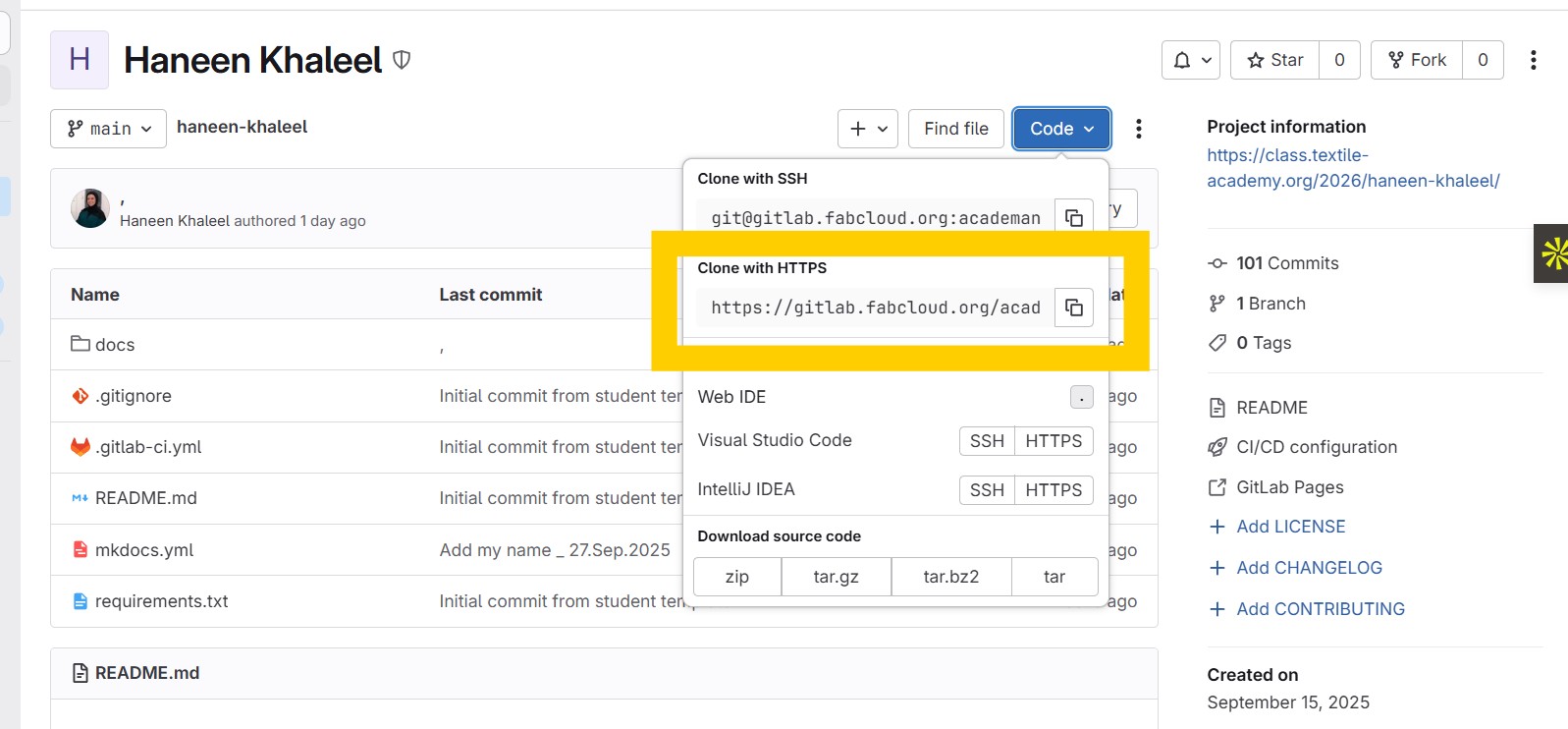Viewport: 1568px width, 729px height.
Task: Click the HTTPS clone URL field
Action: pyautogui.click(x=874, y=308)
